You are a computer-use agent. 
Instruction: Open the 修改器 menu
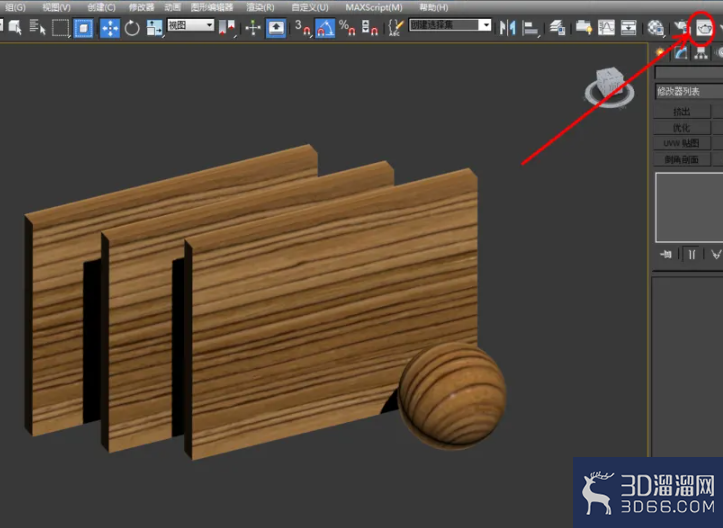142,7
